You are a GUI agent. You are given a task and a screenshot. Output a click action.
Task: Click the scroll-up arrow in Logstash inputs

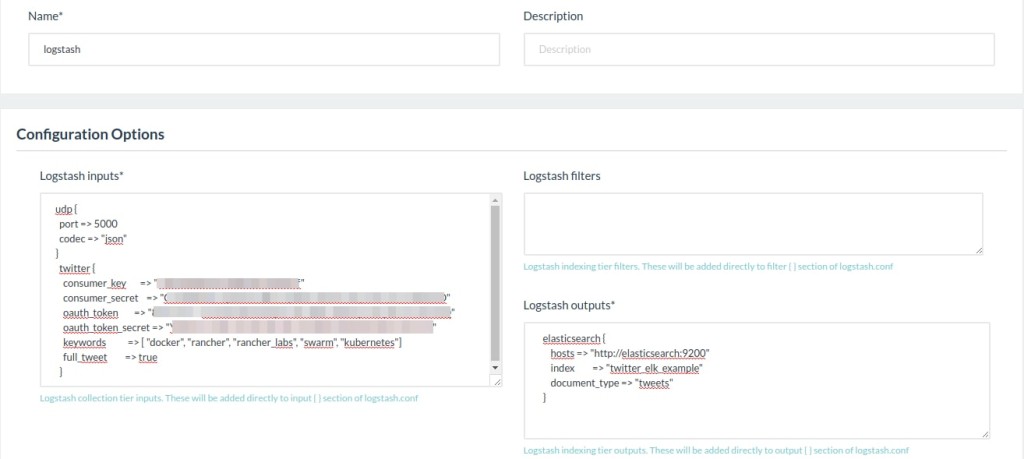[x=495, y=201]
